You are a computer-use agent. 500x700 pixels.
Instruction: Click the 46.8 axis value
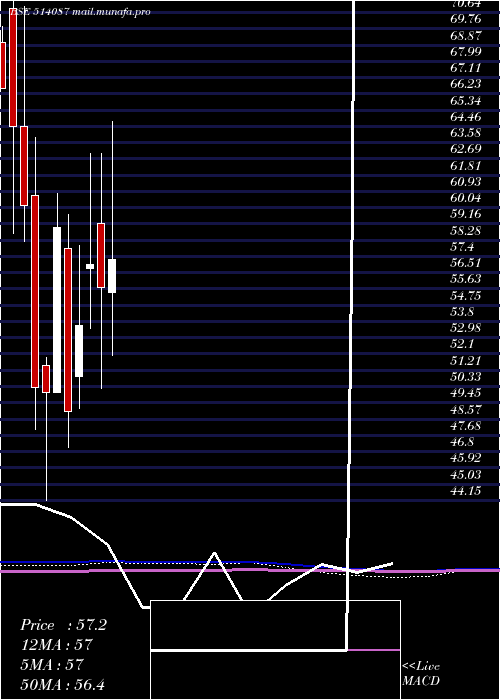(462, 441)
